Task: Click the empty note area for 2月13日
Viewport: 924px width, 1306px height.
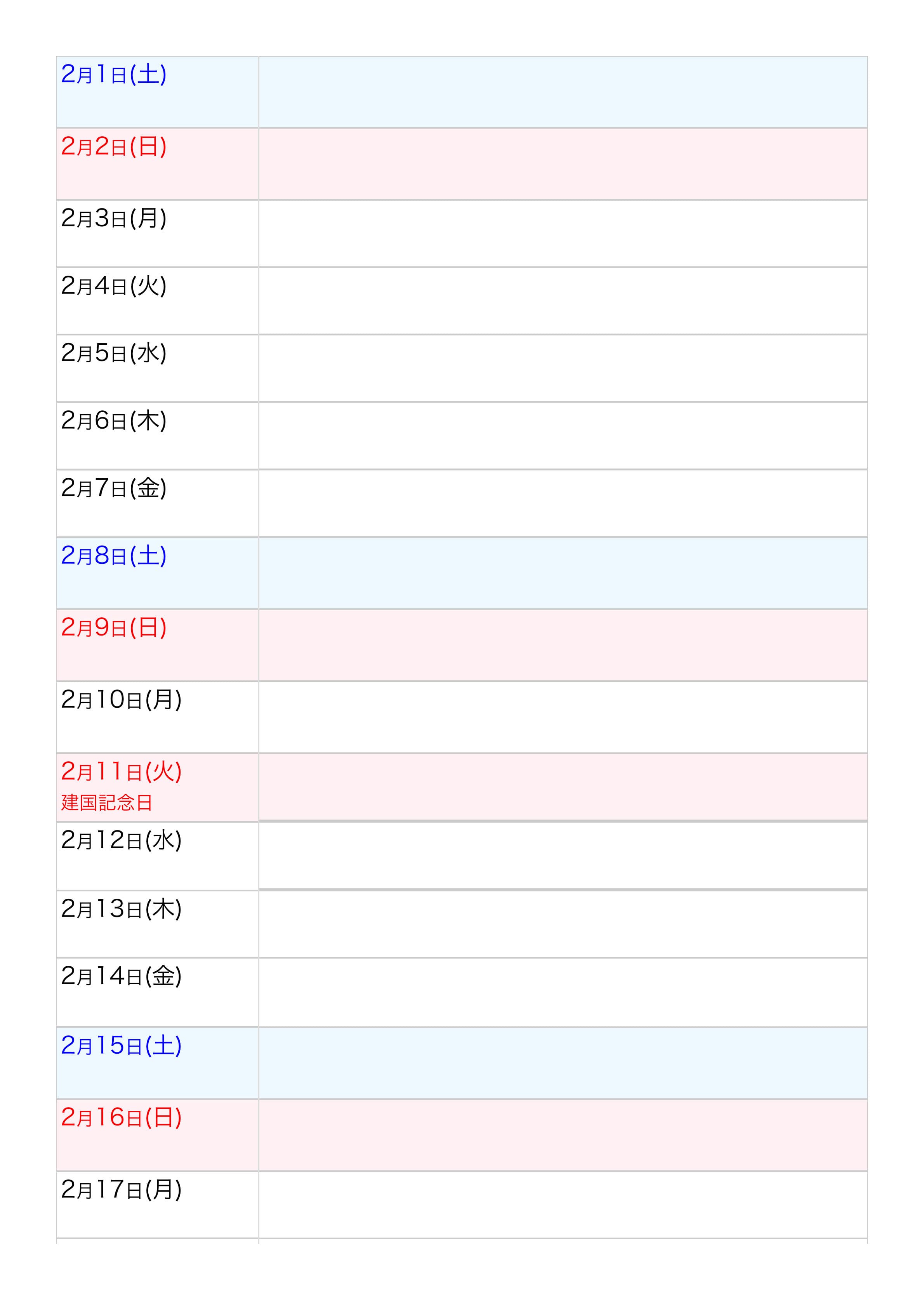Action: point(563,924)
